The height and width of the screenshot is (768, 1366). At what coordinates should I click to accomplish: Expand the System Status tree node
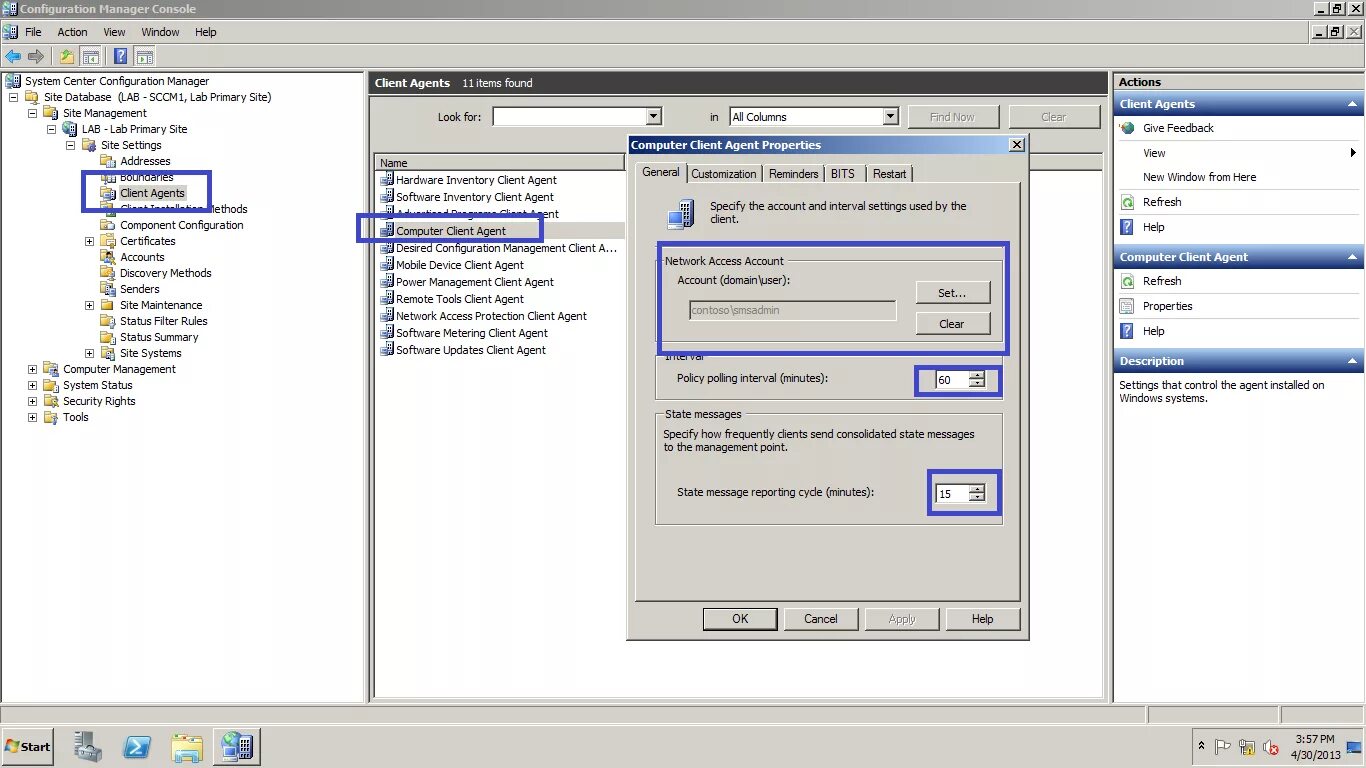32,385
